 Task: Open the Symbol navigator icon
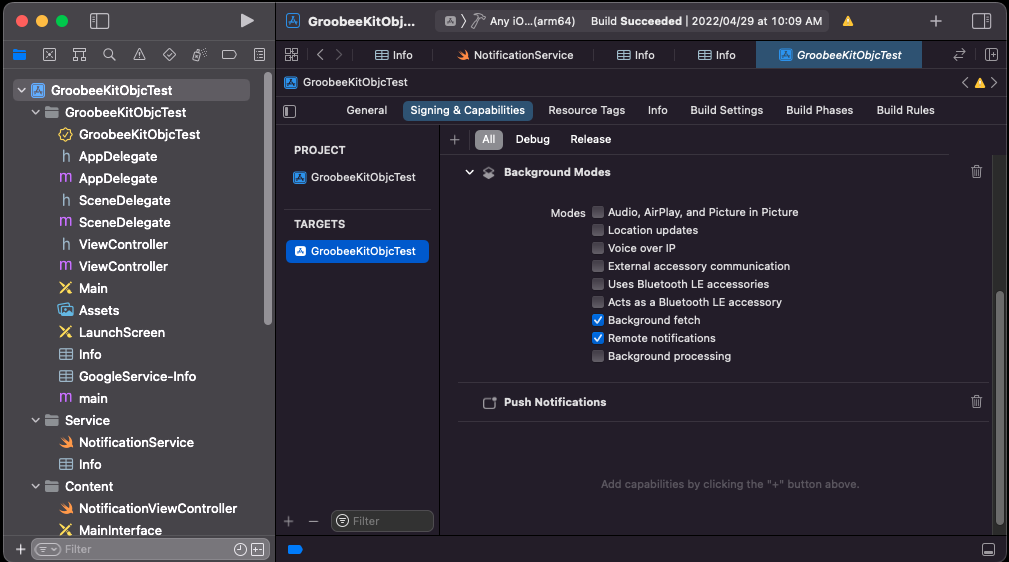click(x=79, y=55)
